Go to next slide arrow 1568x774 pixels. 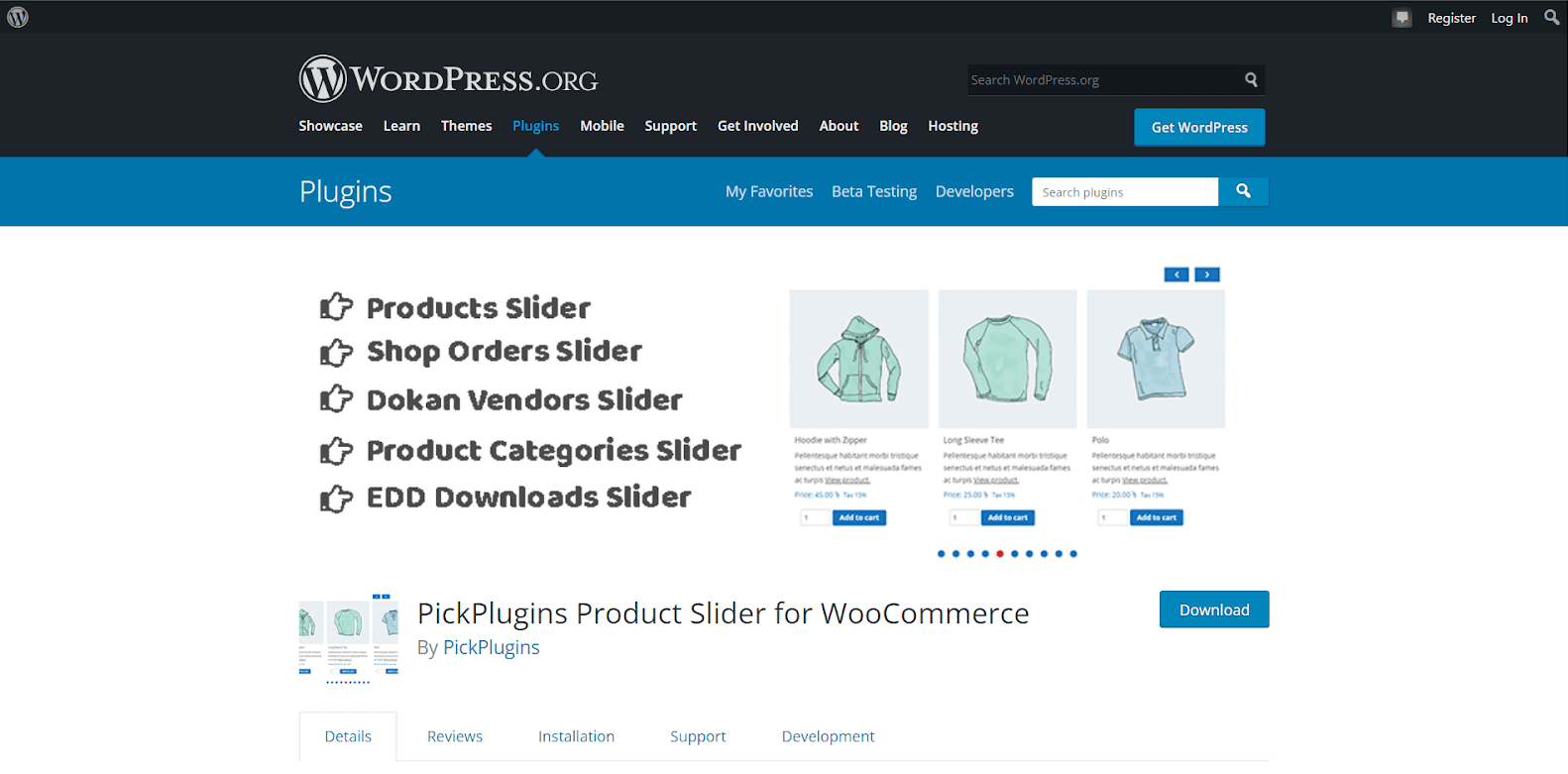(1207, 275)
